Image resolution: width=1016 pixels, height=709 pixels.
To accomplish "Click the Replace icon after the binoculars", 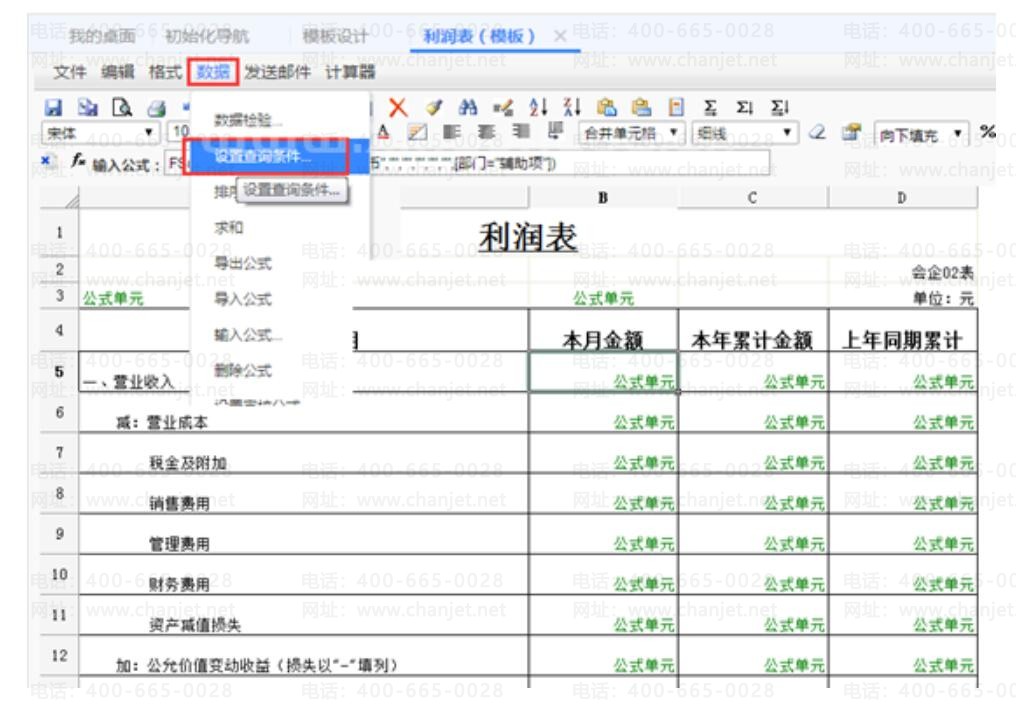I will tap(502, 108).
